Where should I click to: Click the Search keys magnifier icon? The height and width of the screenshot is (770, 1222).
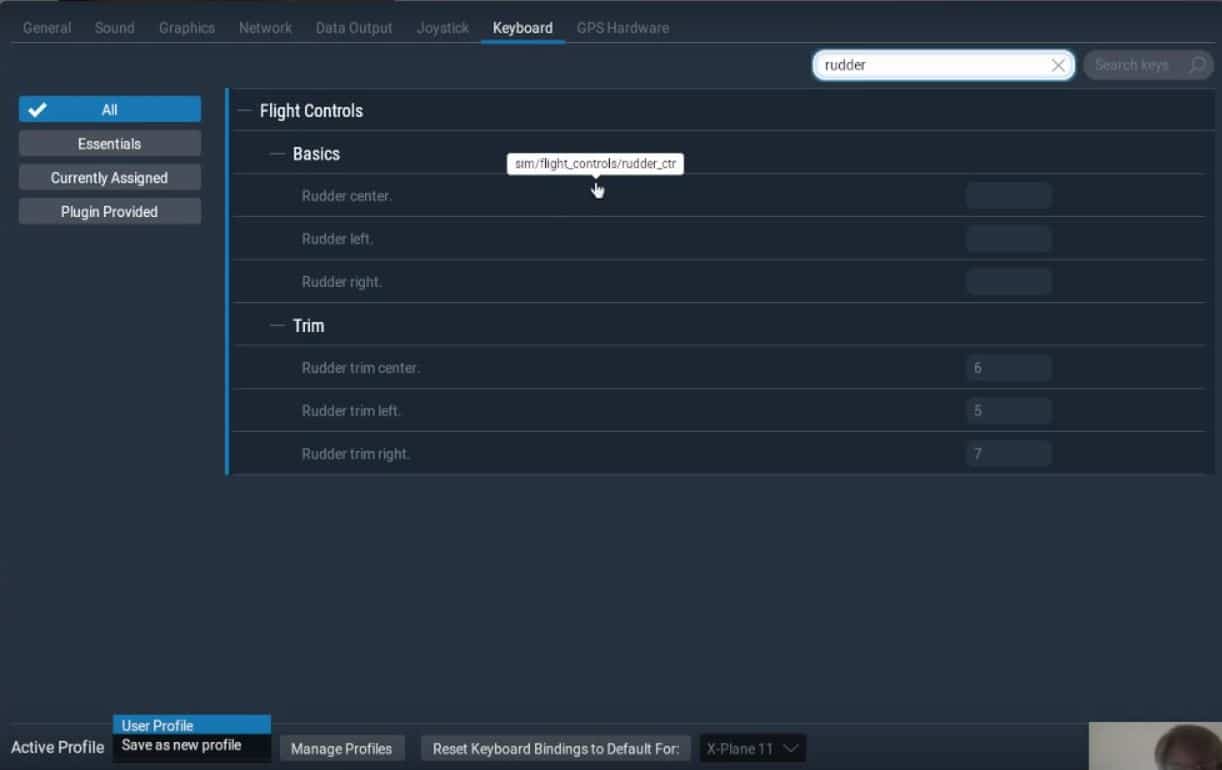click(x=1196, y=65)
